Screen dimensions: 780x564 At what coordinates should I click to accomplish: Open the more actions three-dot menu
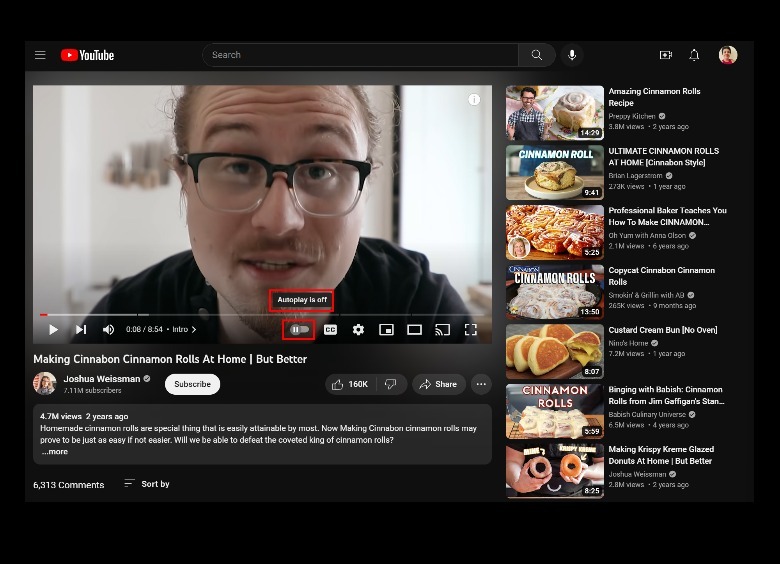click(x=481, y=384)
